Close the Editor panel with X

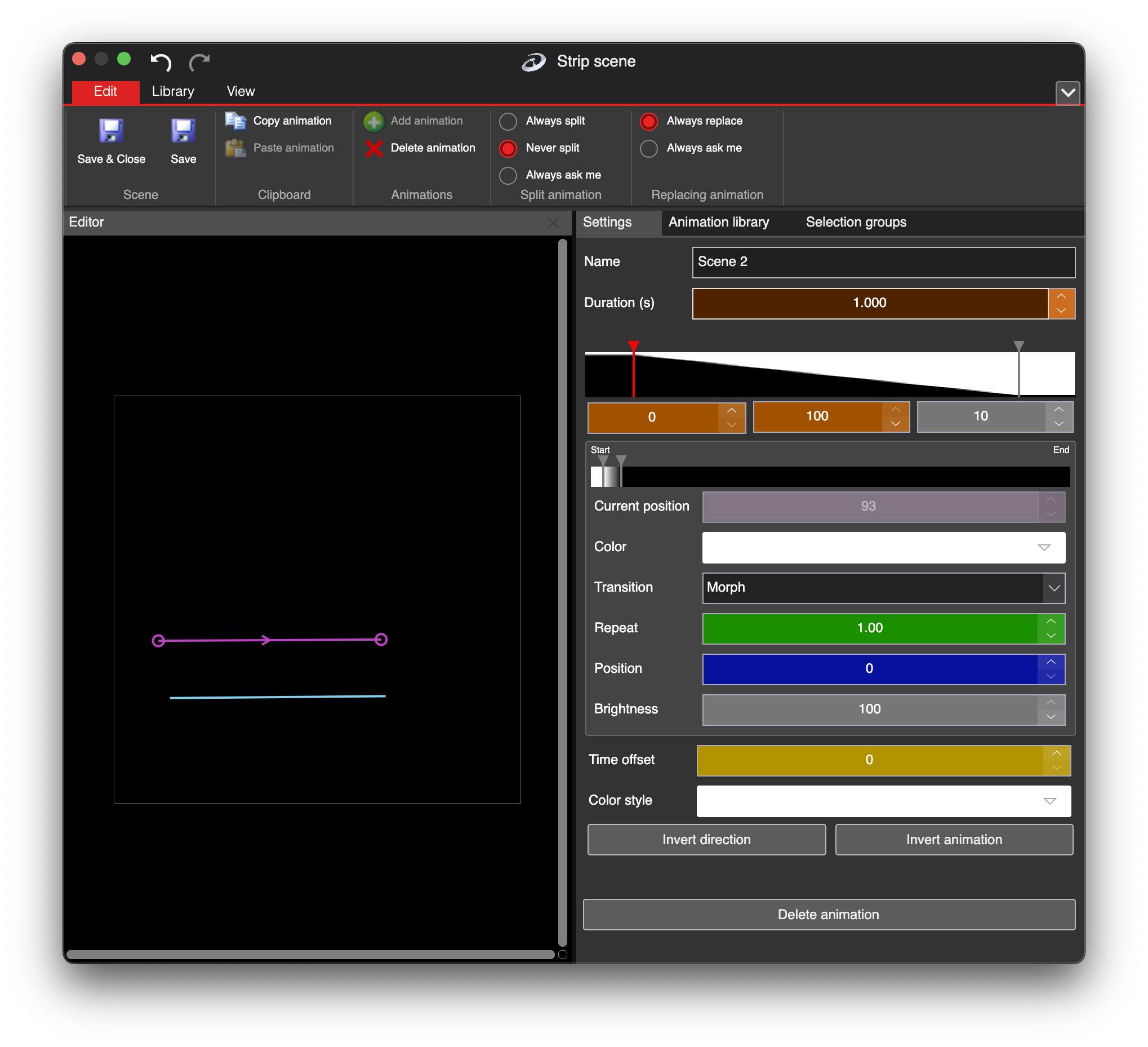coord(553,223)
